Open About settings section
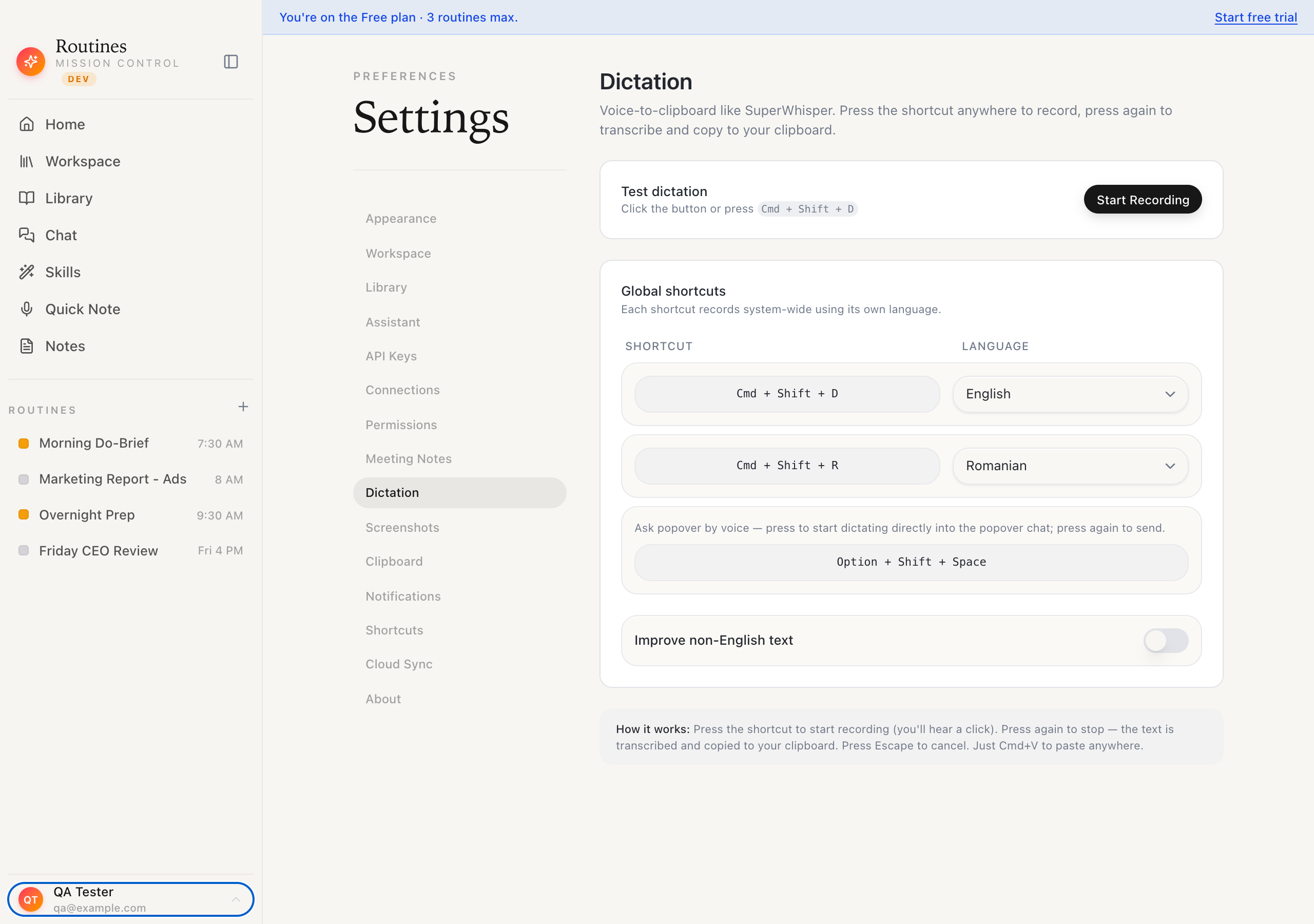This screenshot has height=924, width=1314. click(x=459, y=699)
